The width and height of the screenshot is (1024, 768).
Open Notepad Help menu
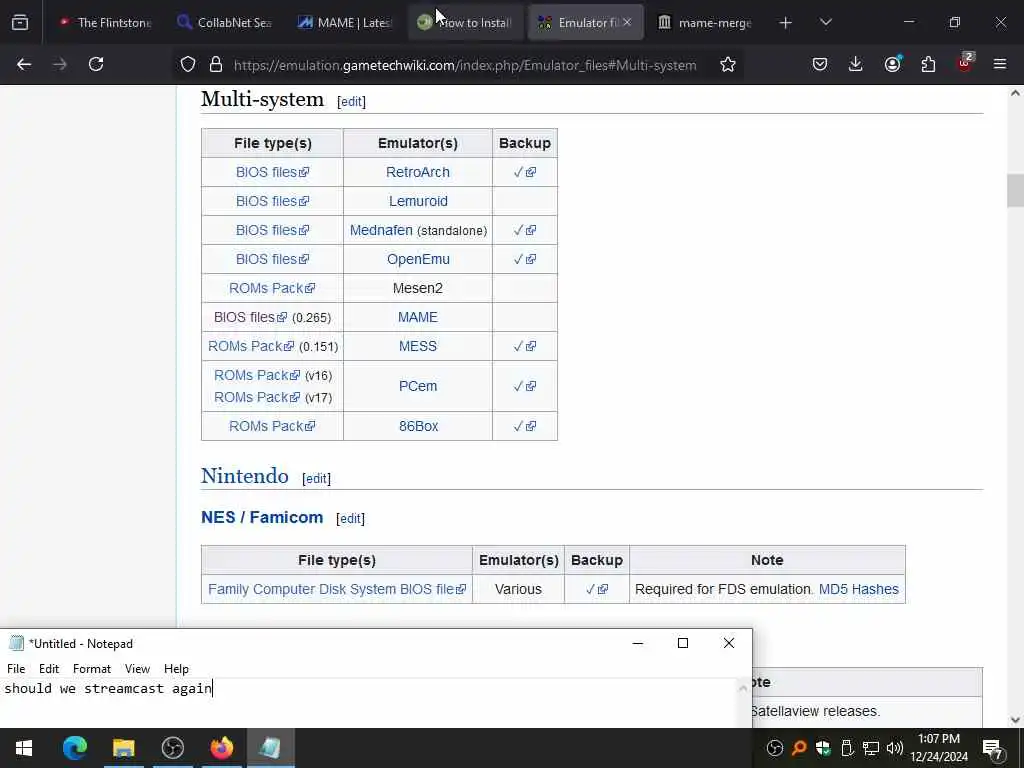tap(176, 669)
